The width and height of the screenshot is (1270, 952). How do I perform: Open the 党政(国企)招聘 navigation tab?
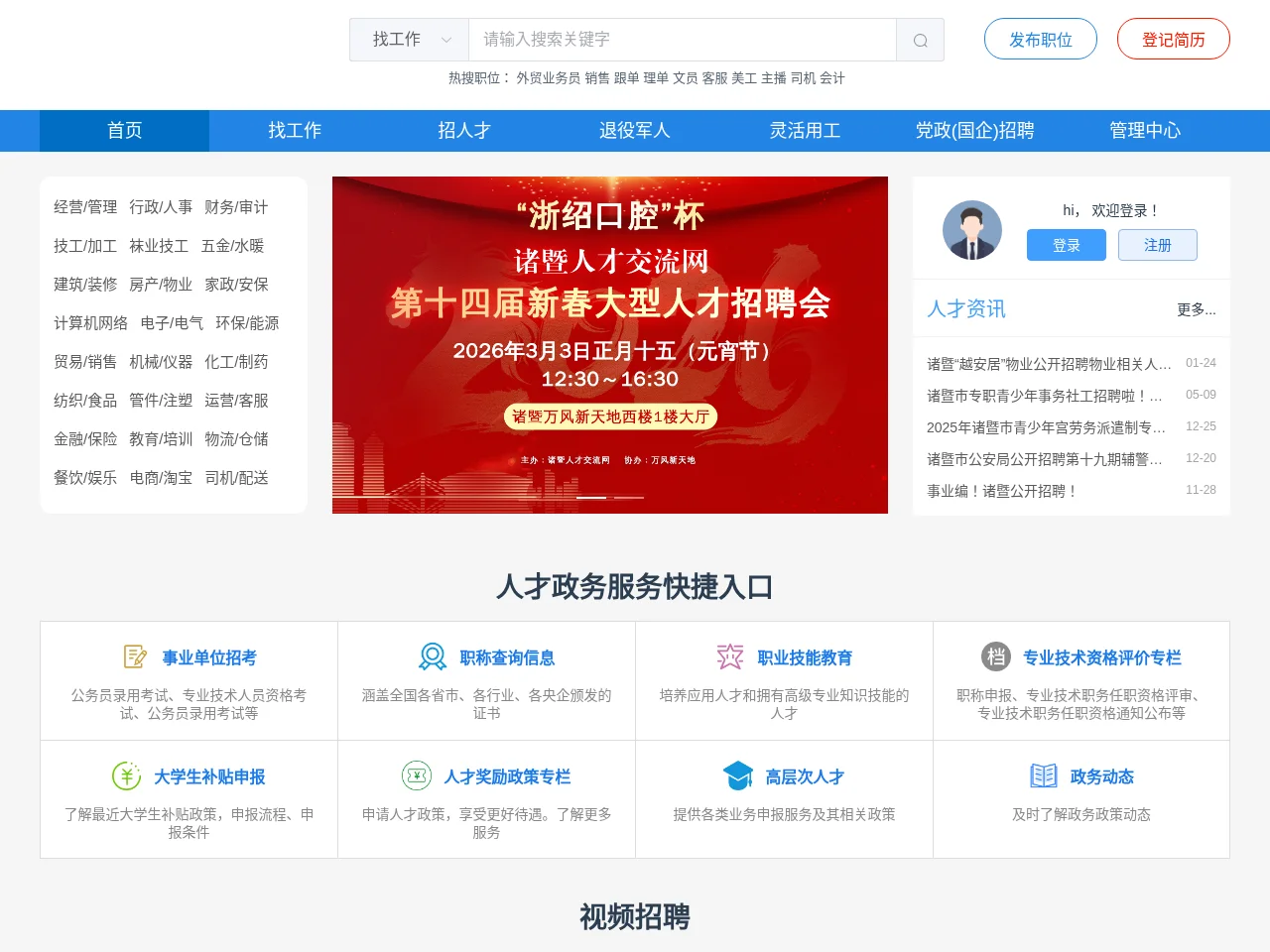(975, 131)
